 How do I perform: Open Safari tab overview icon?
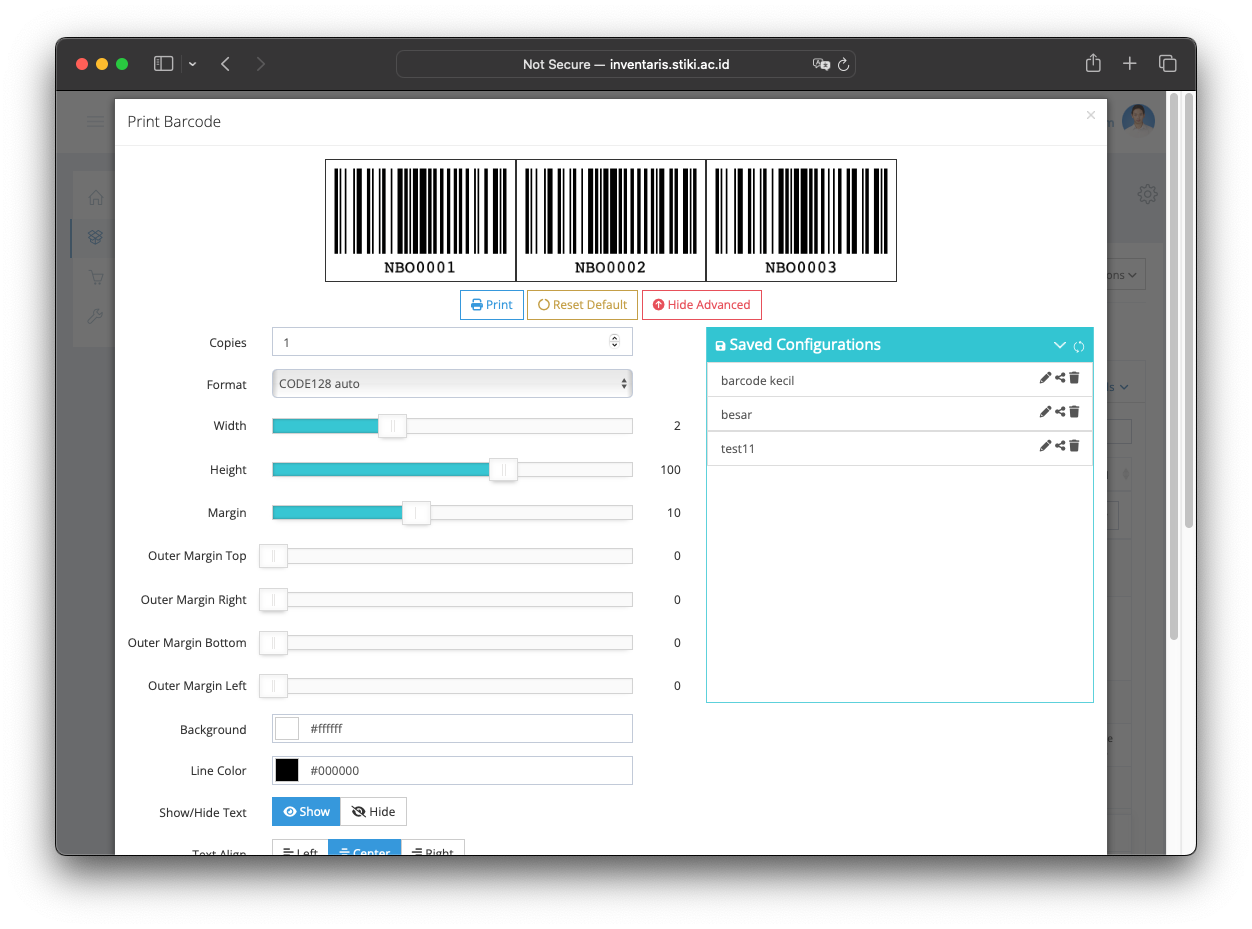1167,64
